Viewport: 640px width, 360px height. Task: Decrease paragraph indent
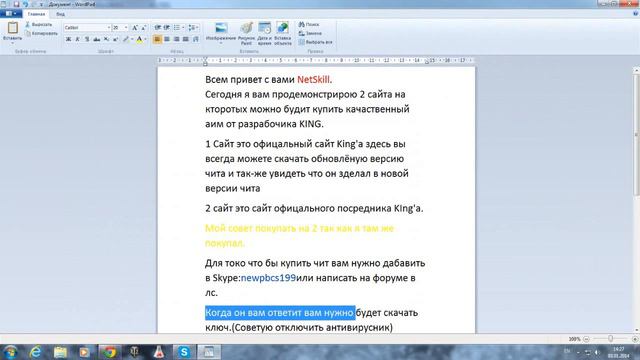[x=158, y=27]
